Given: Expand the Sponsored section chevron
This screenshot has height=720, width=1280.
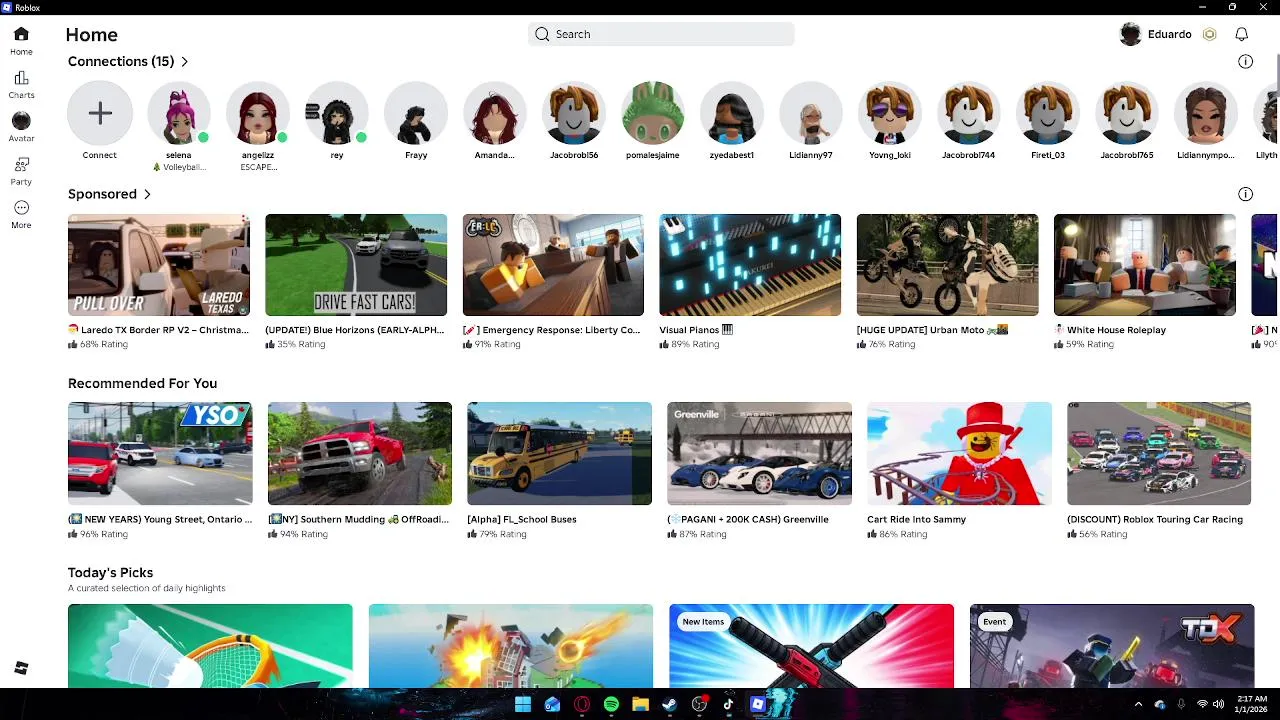Looking at the screenshot, I should [147, 194].
